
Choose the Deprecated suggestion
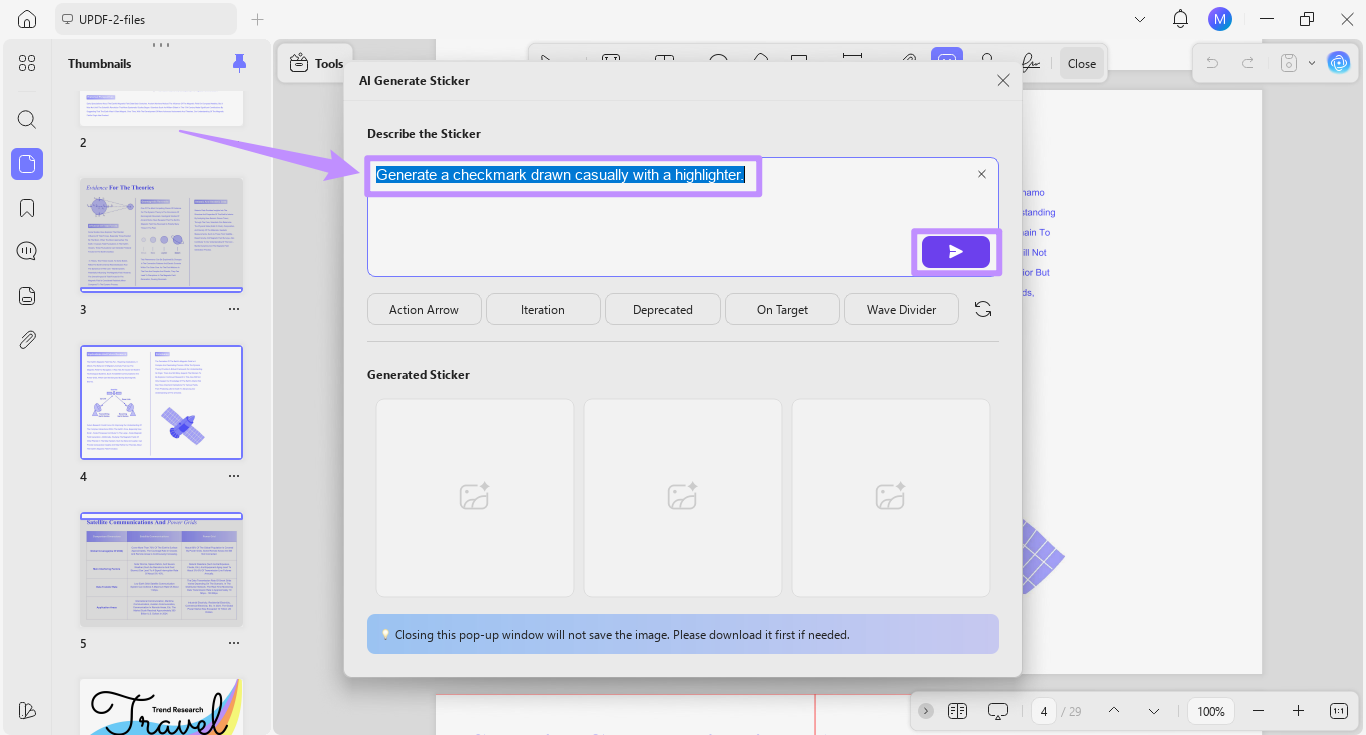coord(663,310)
